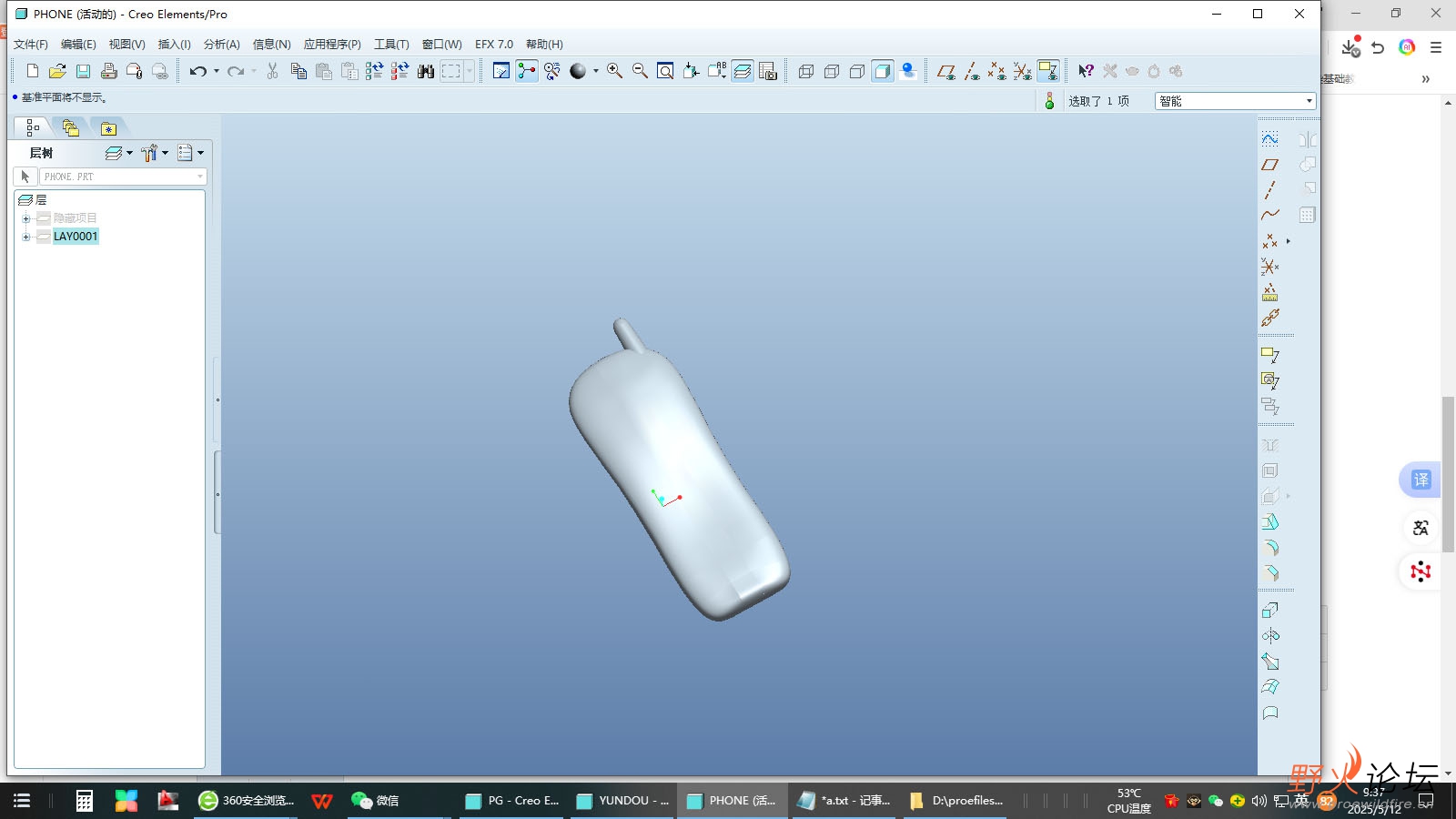1456x819 pixels.
Task: Select the Datum Curve tool in right toolbar
Action: [1270, 215]
